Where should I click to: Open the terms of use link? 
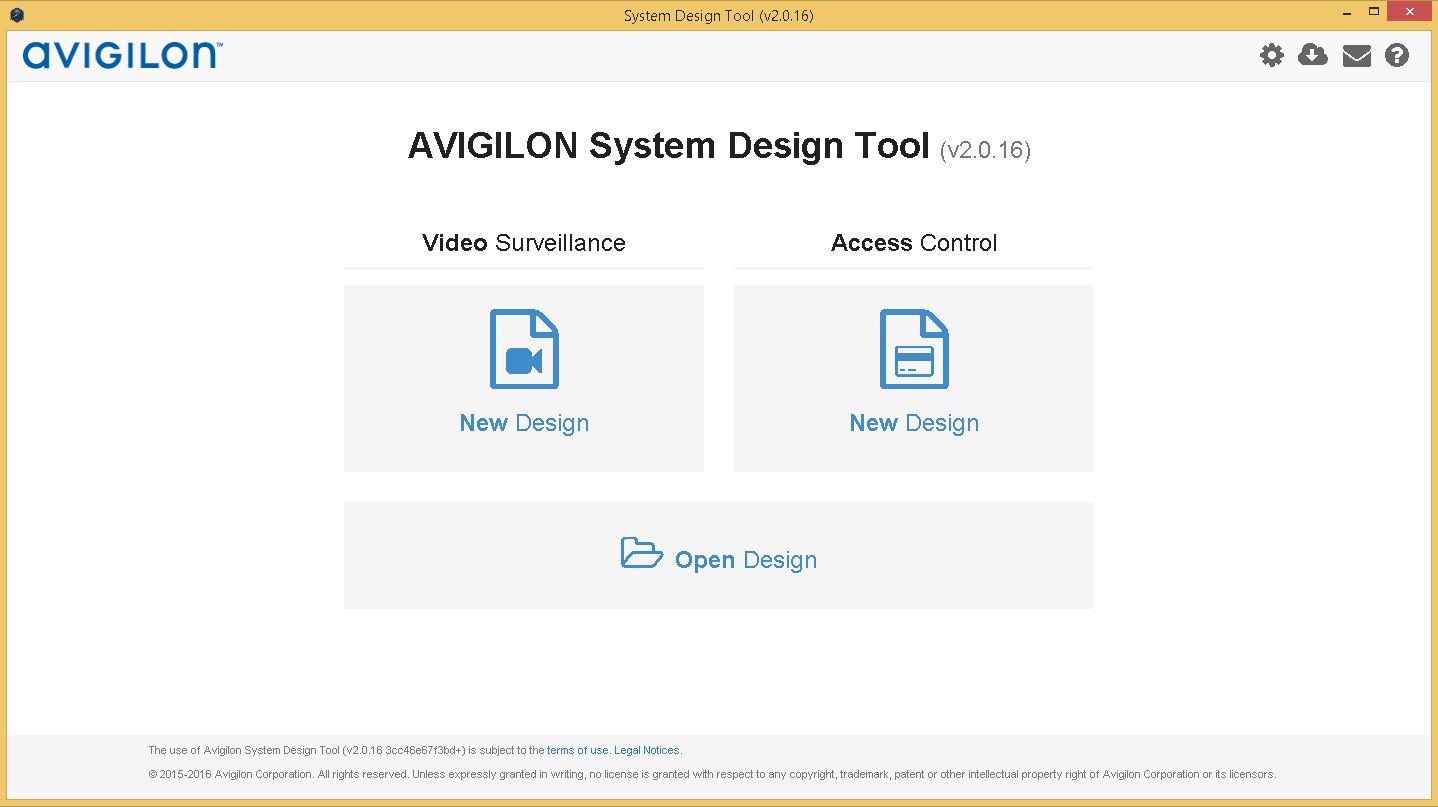(x=577, y=750)
